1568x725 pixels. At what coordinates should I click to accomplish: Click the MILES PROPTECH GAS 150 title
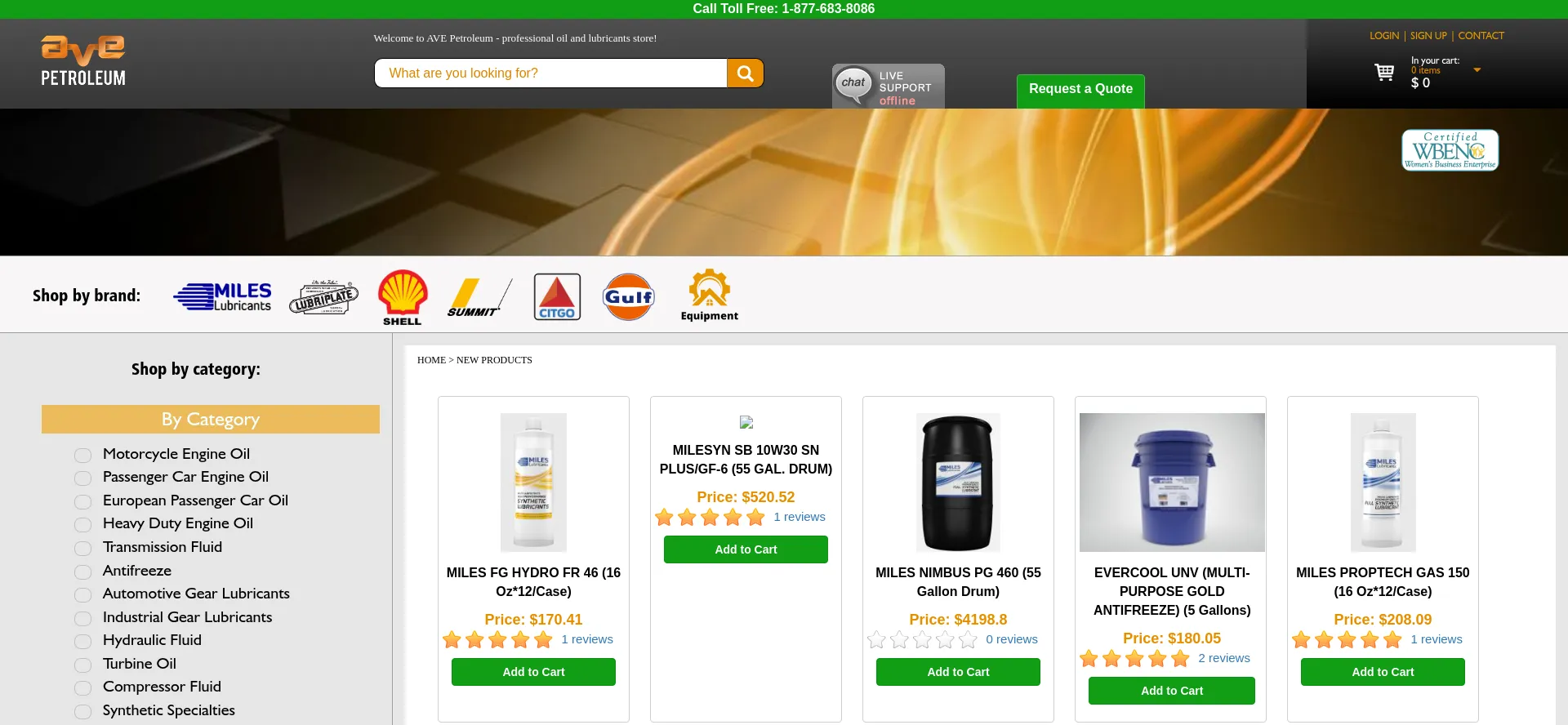tap(1383, 582)
